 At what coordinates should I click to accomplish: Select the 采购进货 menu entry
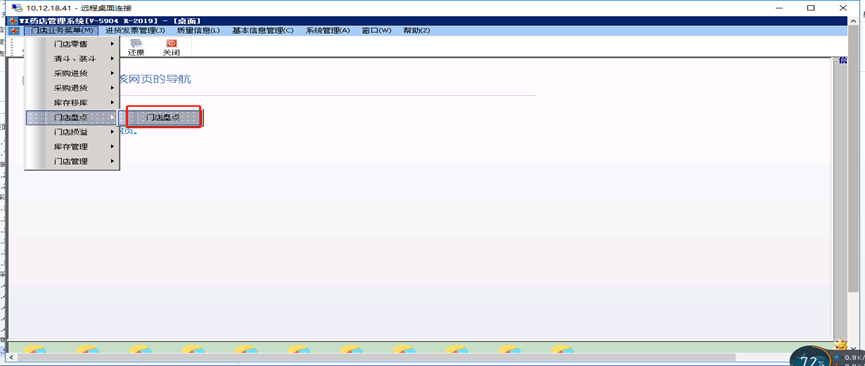pos(72,73)
